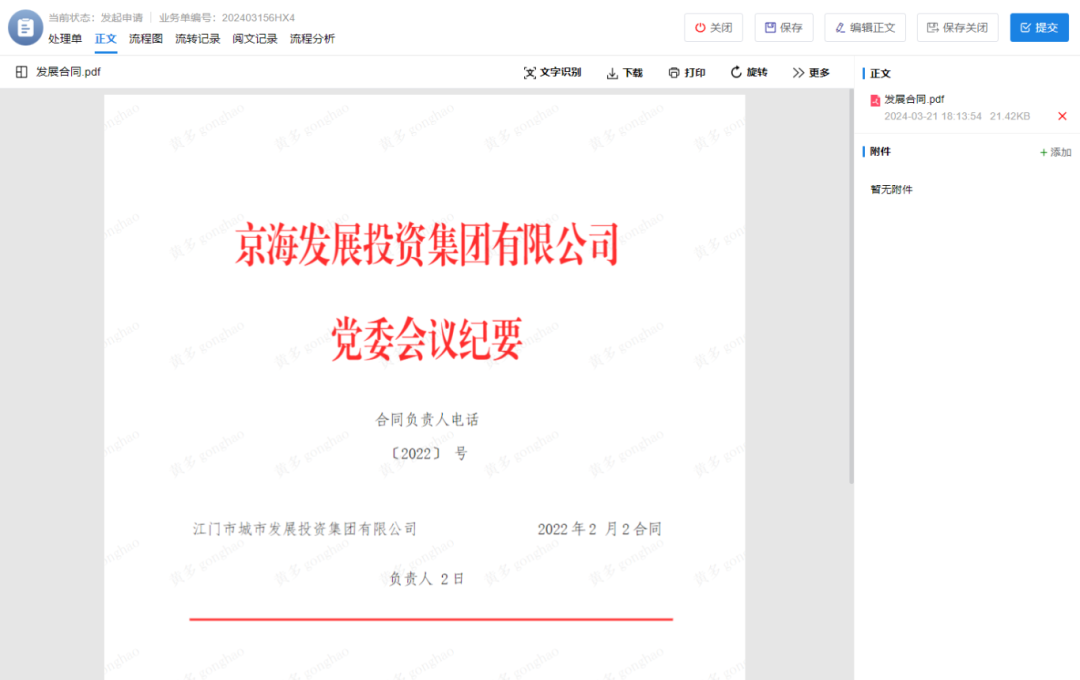Add an attachment with 添加
Image resolution: width=1080 pixels, height=680 pixels.
(1055, 152)
